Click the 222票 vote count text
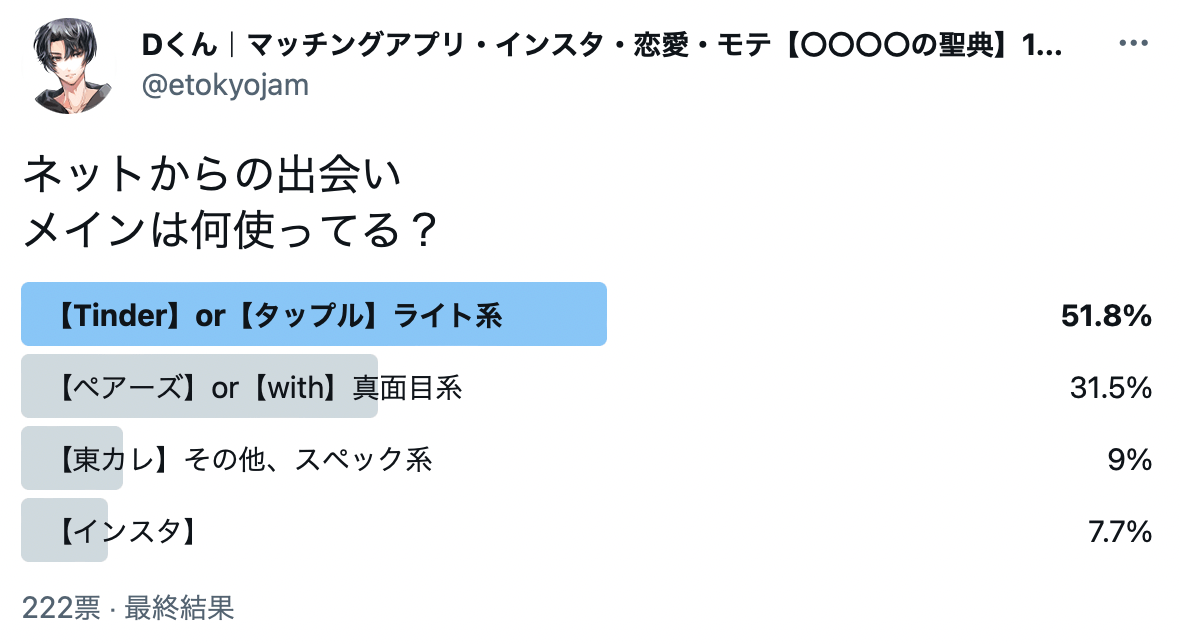 click(61, 608)
